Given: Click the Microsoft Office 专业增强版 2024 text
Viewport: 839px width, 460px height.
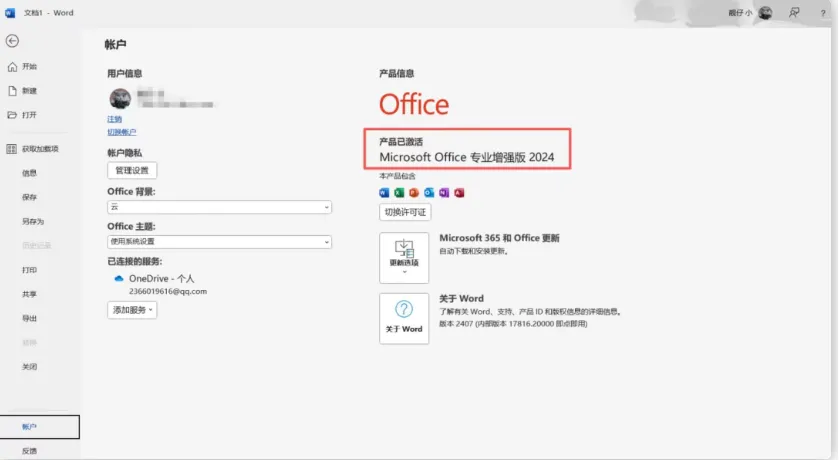Looking at the screenshot, I should (x=467, y=157).
